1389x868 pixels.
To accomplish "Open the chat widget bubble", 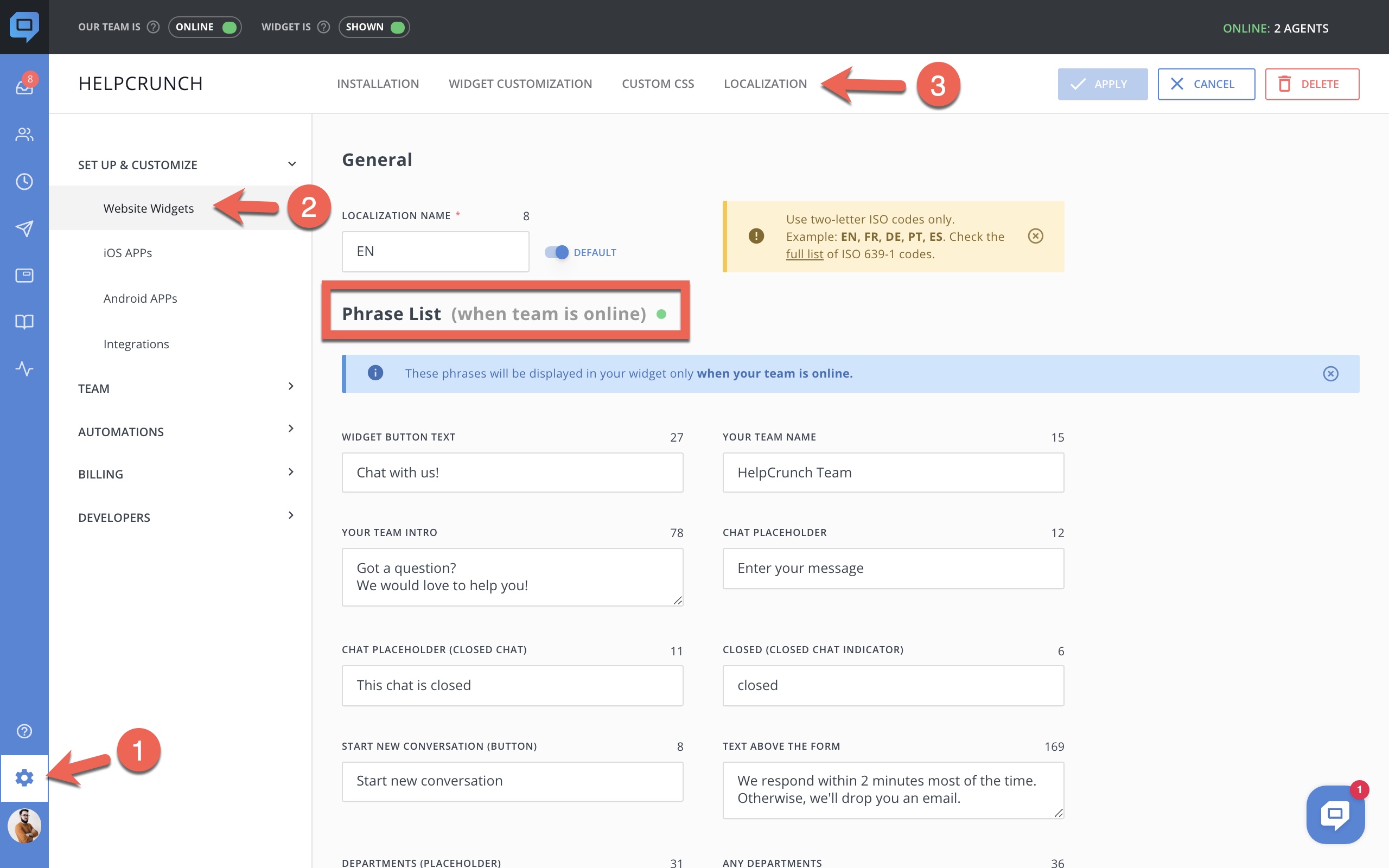I will [1335, 814].
